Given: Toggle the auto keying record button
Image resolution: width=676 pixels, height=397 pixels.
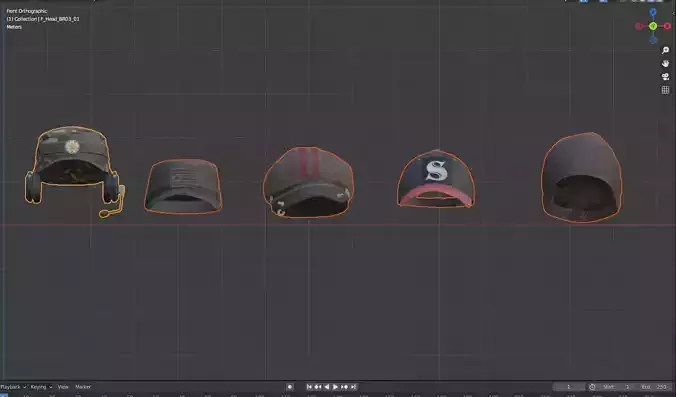Looking at the screenshot, I should click(290, 387).
